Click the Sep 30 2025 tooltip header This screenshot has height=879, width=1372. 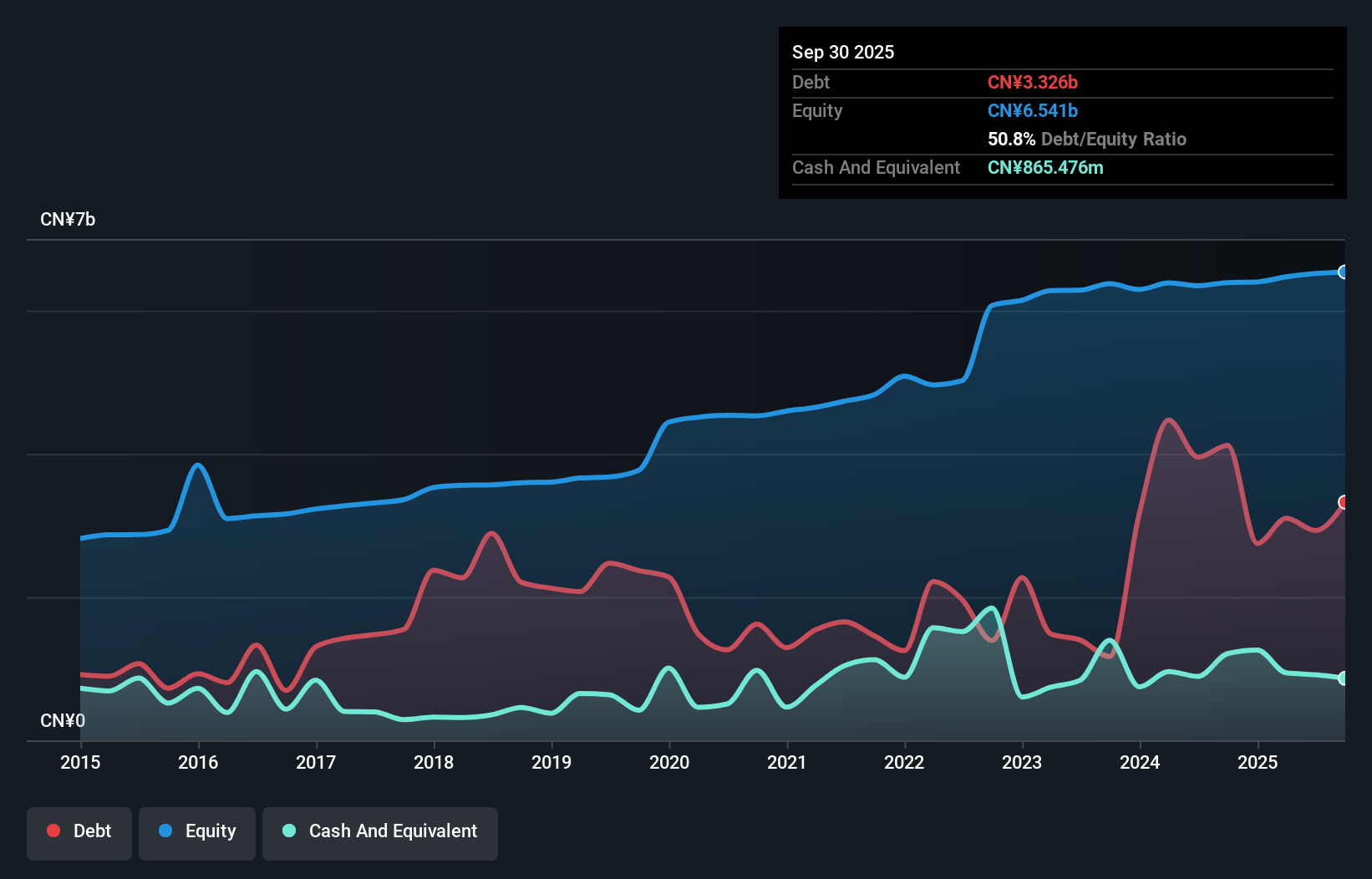(843, 52)
